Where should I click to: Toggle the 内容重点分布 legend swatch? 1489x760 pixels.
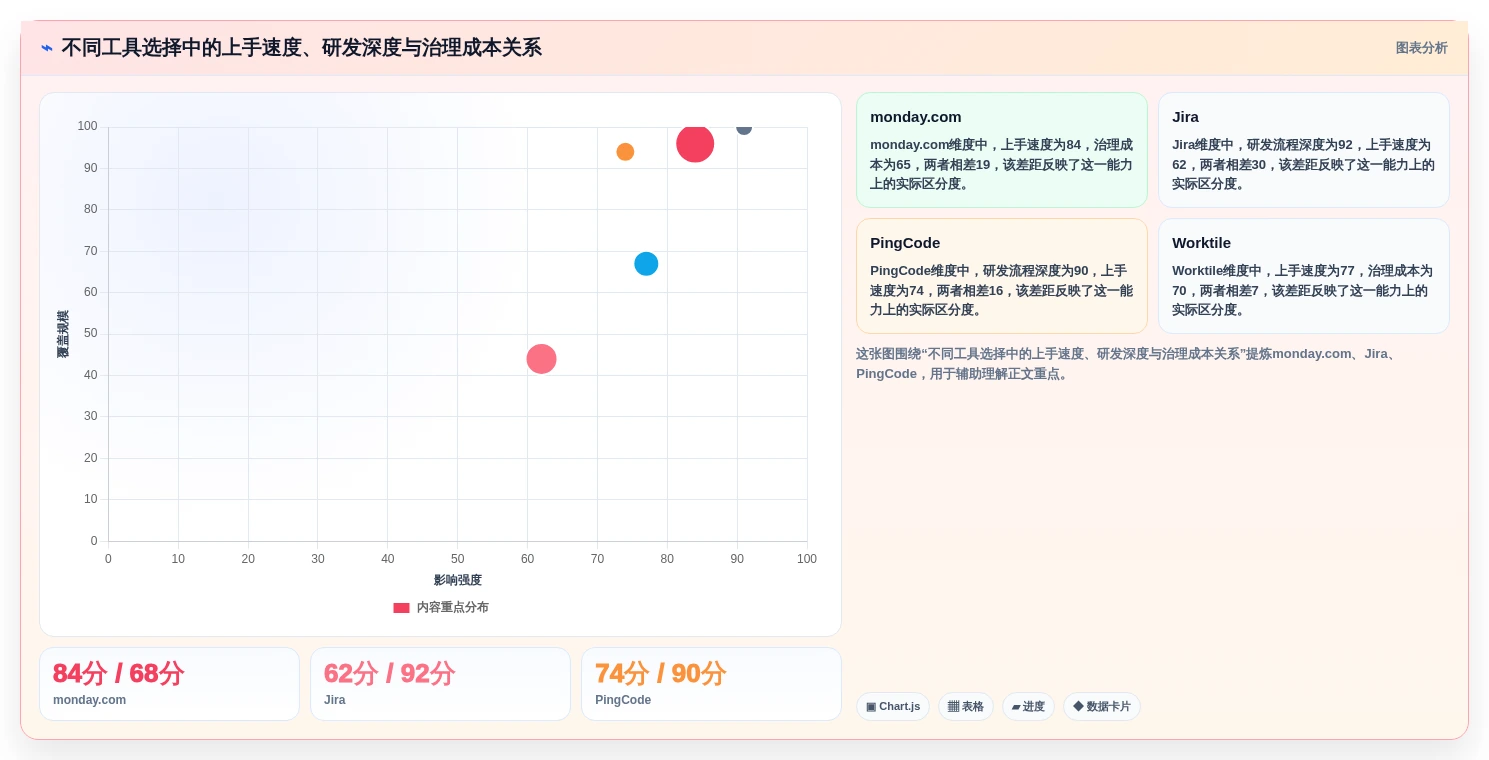pos(401,607)
